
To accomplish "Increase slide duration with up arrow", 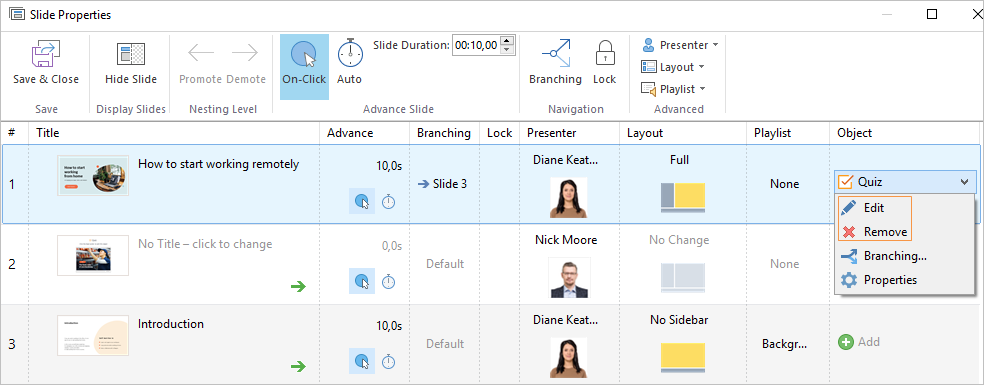I will point(508,41).
